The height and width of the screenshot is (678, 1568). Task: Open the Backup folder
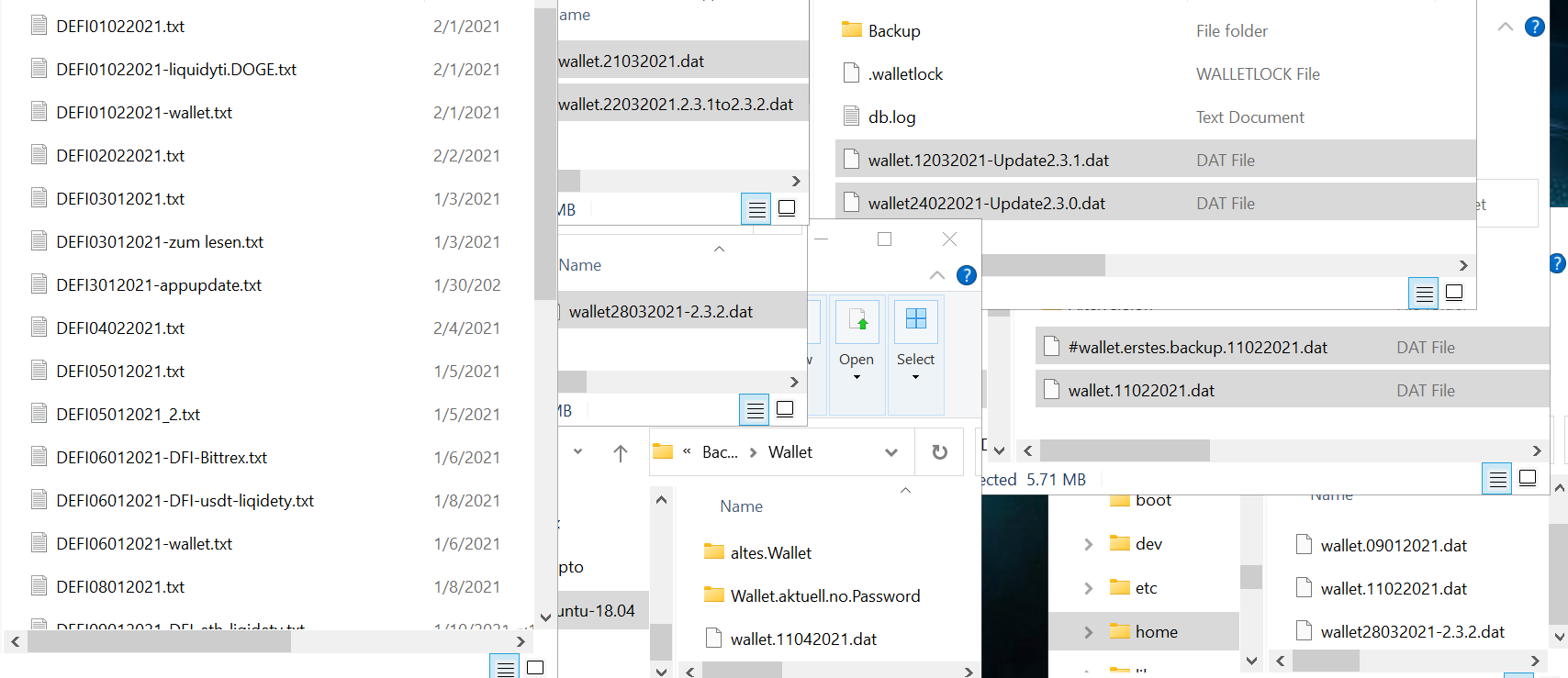pyautogui.click(x=894, y=30)
